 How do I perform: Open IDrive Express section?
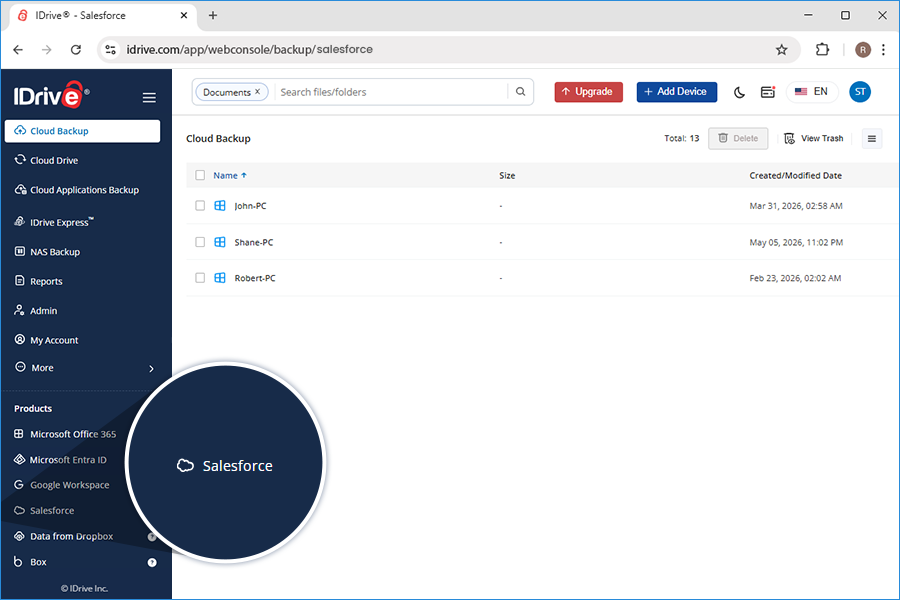click(x=54, y=222)
